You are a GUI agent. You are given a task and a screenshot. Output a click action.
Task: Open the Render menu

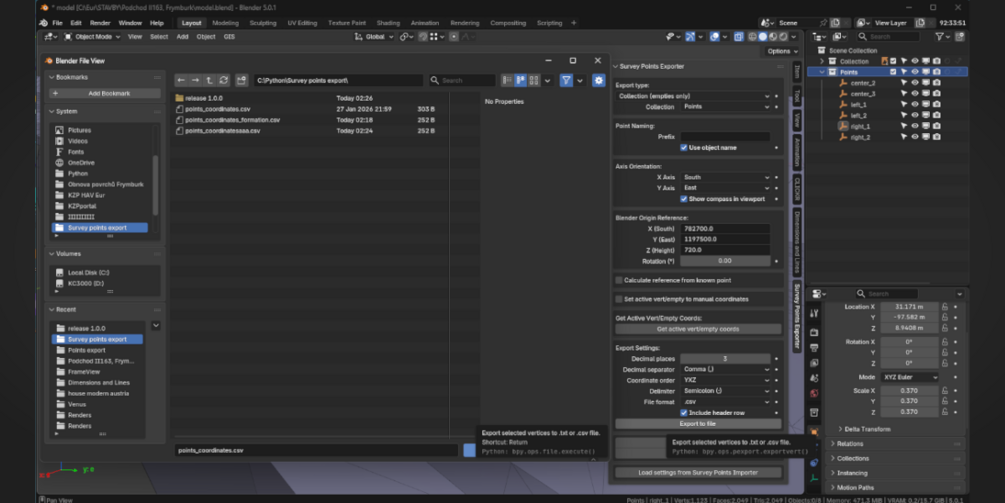click(x=100, y=23)
